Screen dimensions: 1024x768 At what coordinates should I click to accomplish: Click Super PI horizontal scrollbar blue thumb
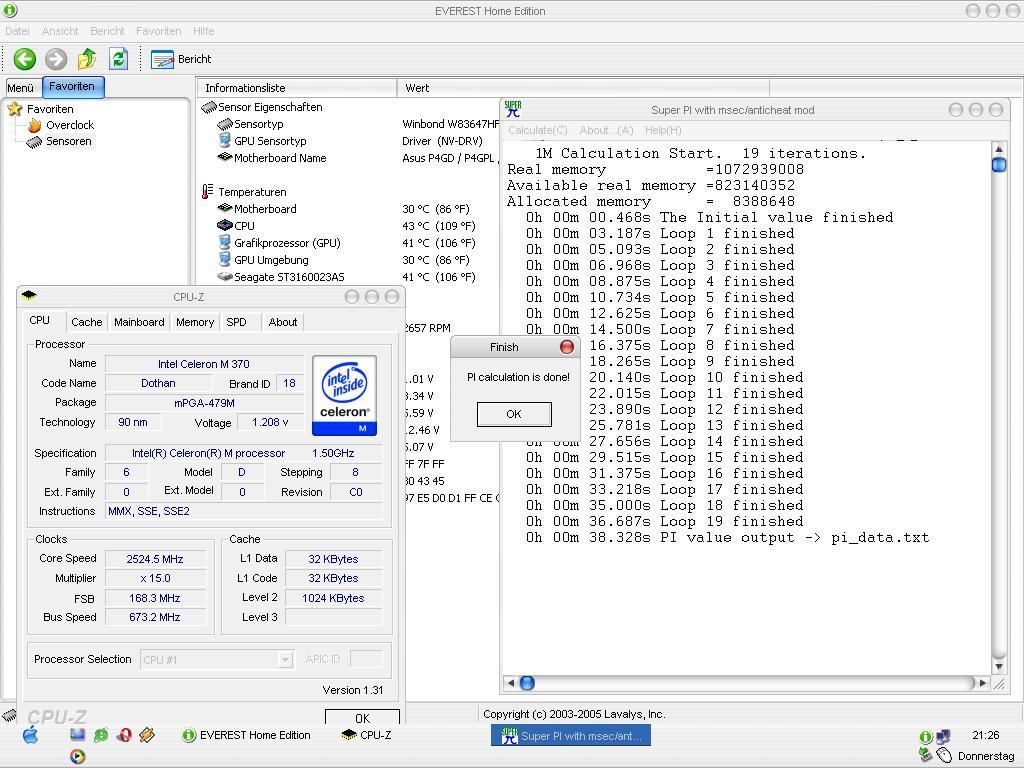click(x=527, y=683)
